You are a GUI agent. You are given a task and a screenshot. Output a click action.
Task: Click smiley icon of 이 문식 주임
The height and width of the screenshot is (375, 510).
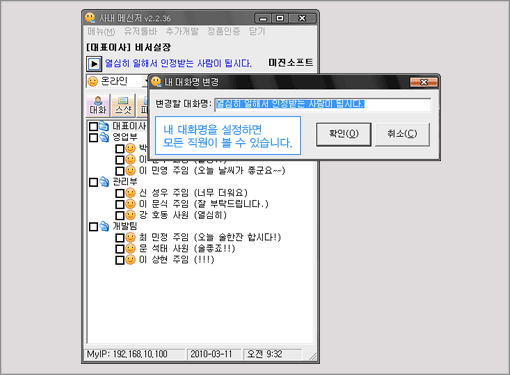[130, 204]
